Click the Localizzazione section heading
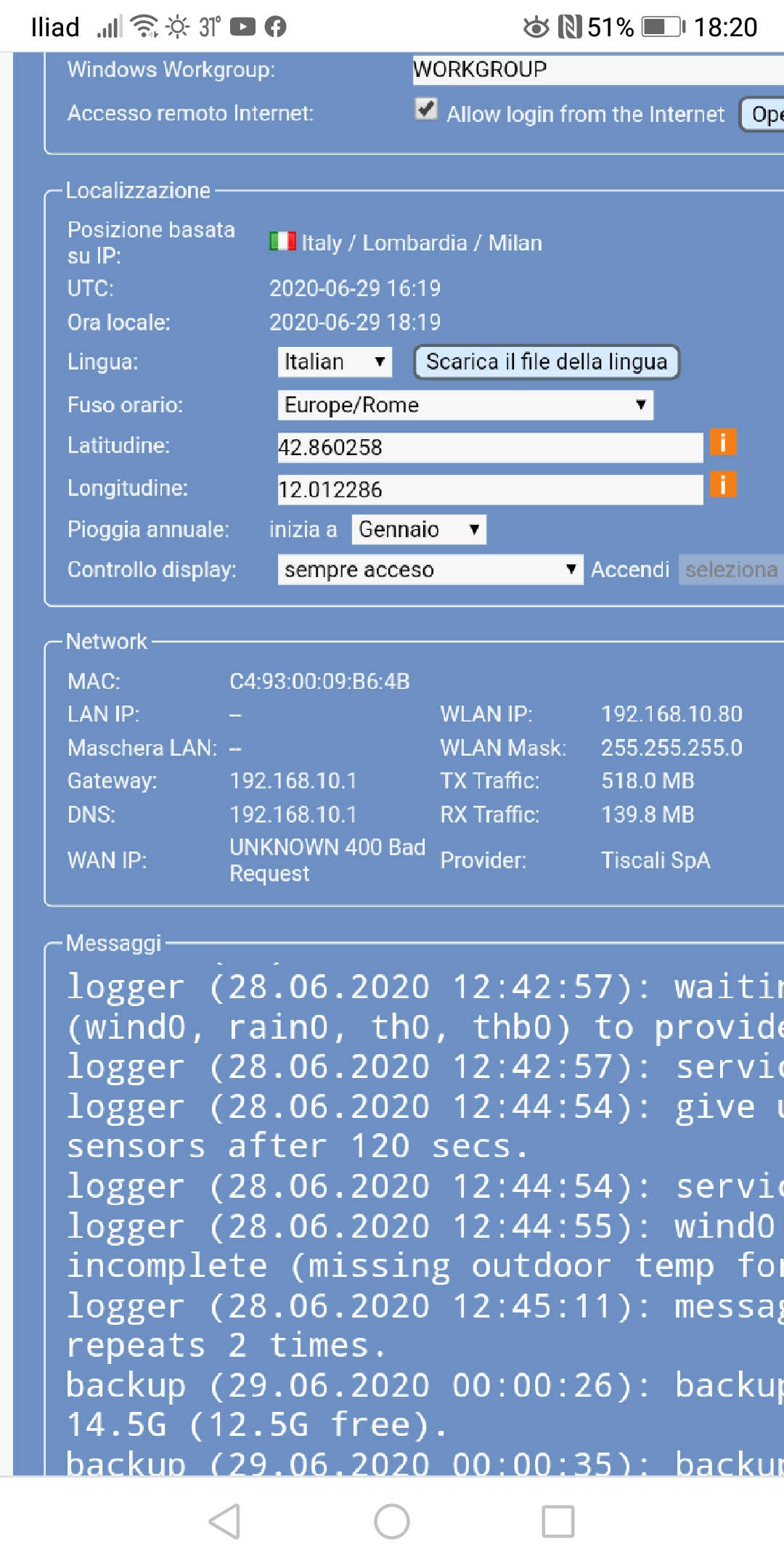Image resolution: width=784 pixels, height=1568 pixels. [138, 190]
